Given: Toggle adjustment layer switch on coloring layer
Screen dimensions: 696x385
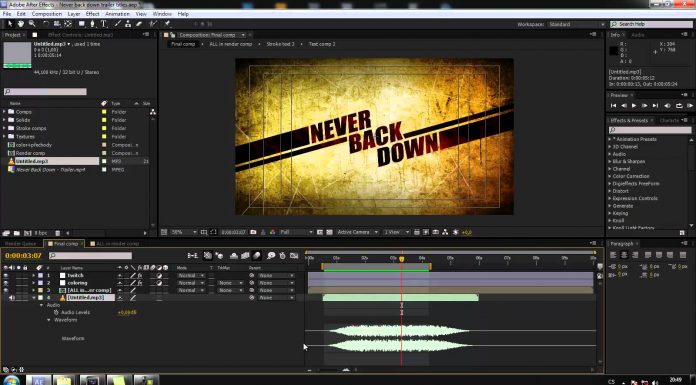Looking at the screenshot, I should pyautogui.click(x=159, y=283).
